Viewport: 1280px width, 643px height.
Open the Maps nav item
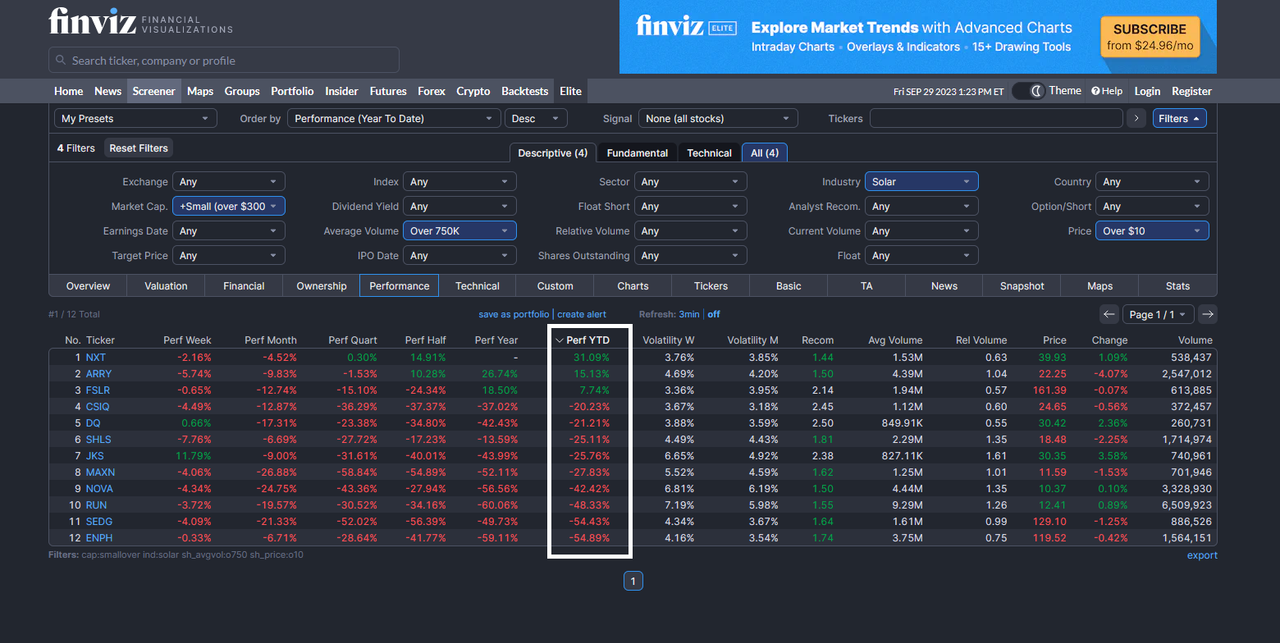[x=200, y=91]
